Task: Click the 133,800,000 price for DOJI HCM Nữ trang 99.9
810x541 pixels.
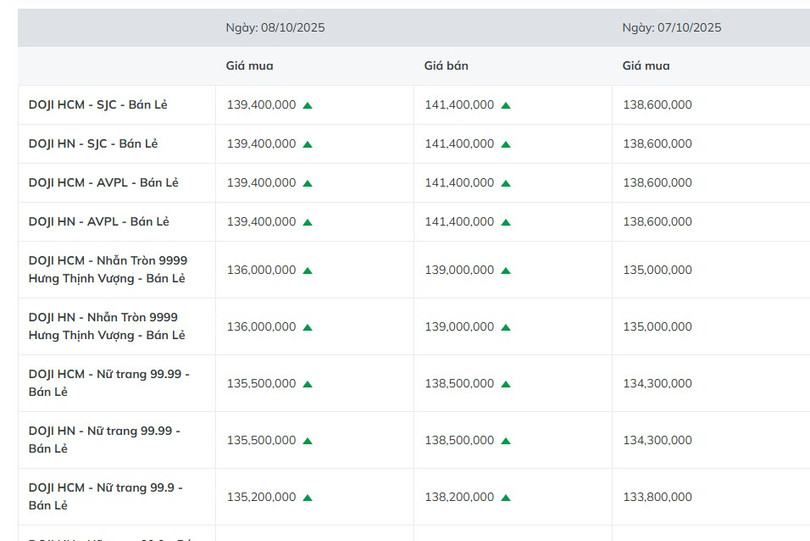Action: point(657,498)
